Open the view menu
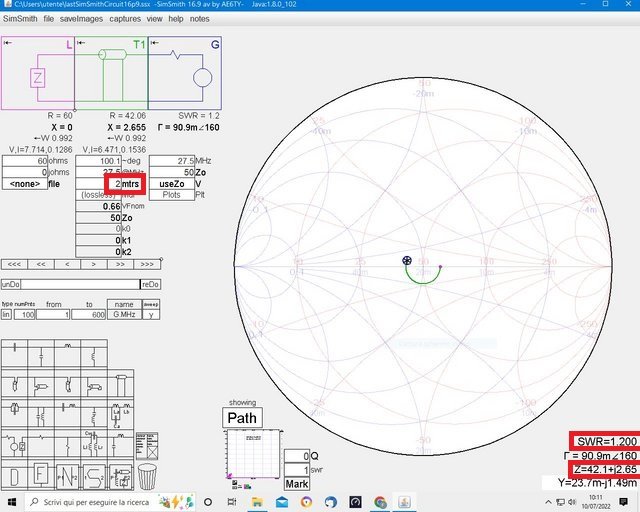The height and width of the screenshot is (512, 640). click(154, 19)
